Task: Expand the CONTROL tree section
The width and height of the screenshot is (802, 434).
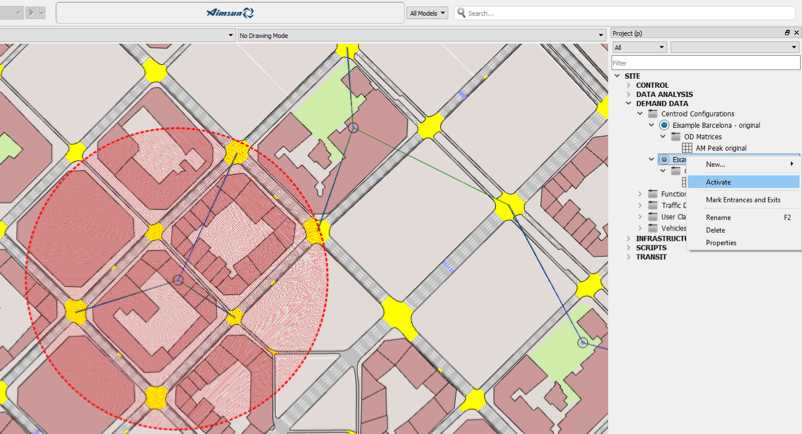Action: tap(629, 85)
